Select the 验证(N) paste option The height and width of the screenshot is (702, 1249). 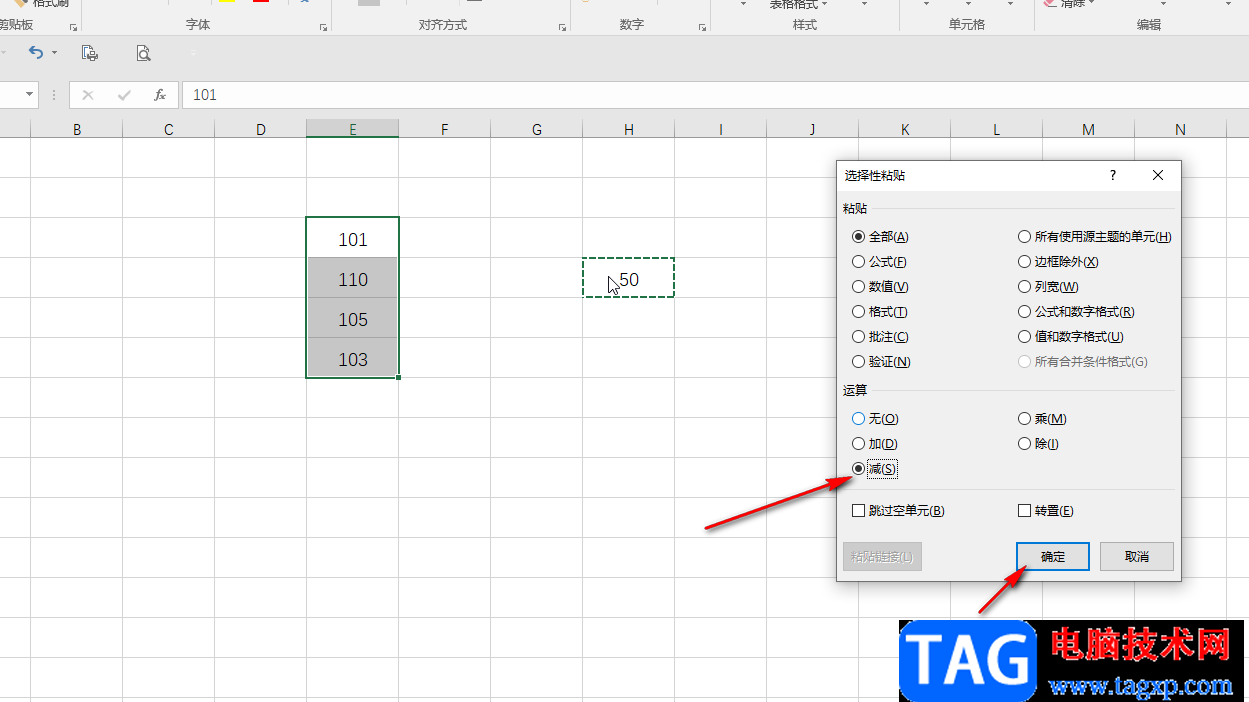click(x=881, y=362)
